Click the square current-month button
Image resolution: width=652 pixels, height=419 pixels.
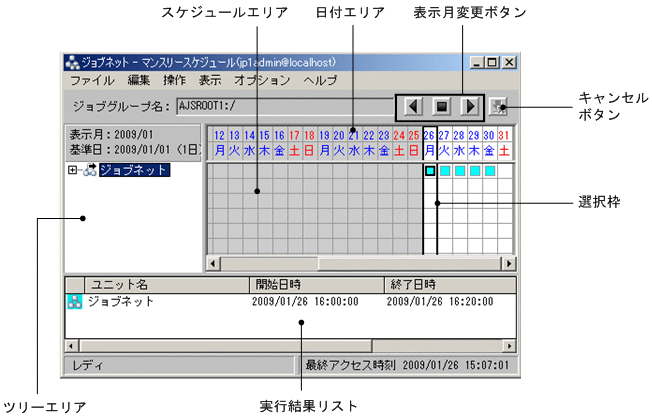442,107
